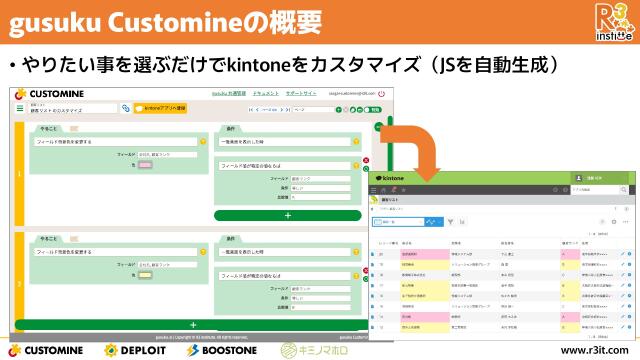
Task: Click the pencil edit icon on first kintone row
Action: click(623, 254)
